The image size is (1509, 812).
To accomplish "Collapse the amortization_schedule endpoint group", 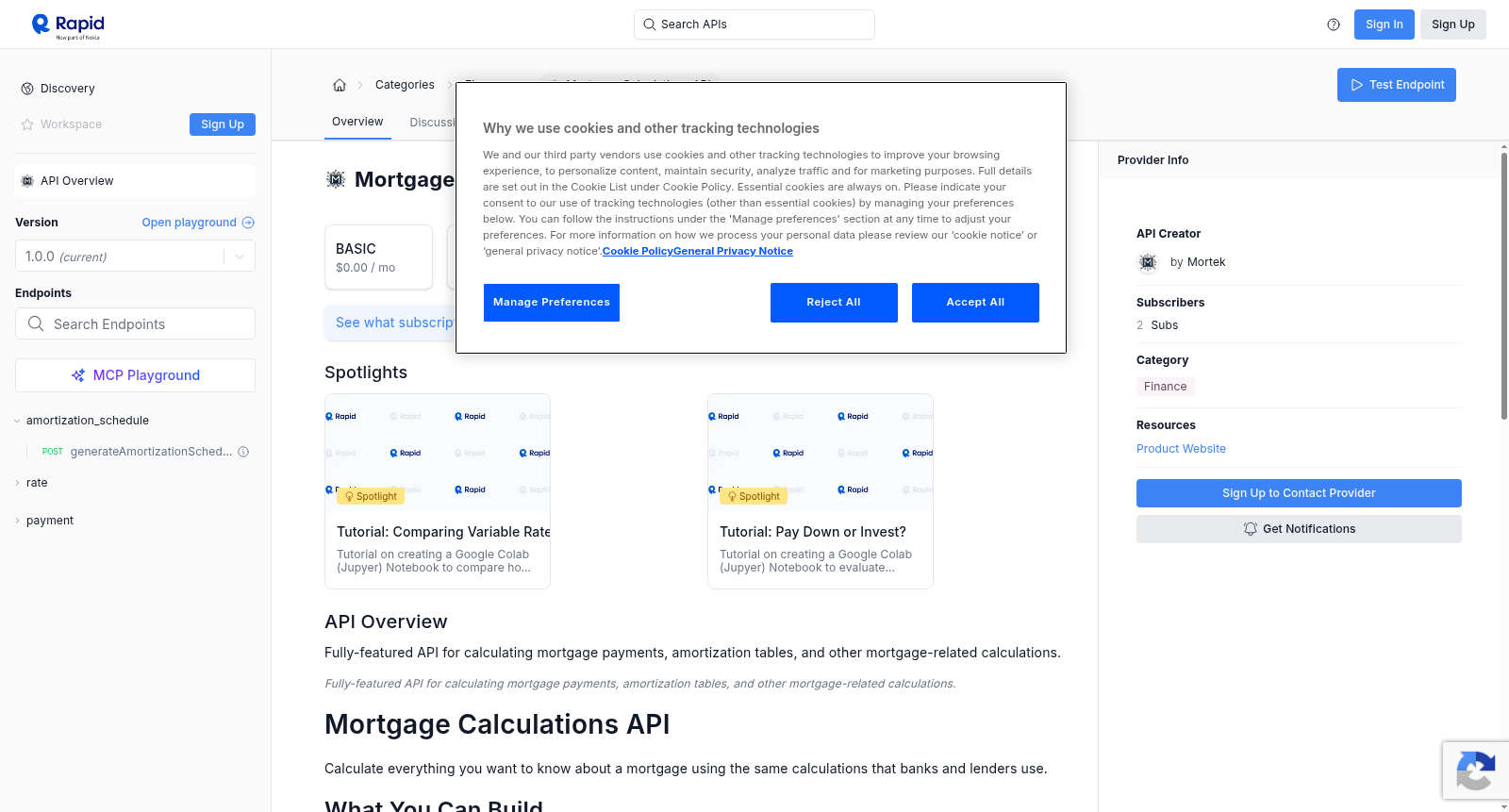I will tap(17, 421).
